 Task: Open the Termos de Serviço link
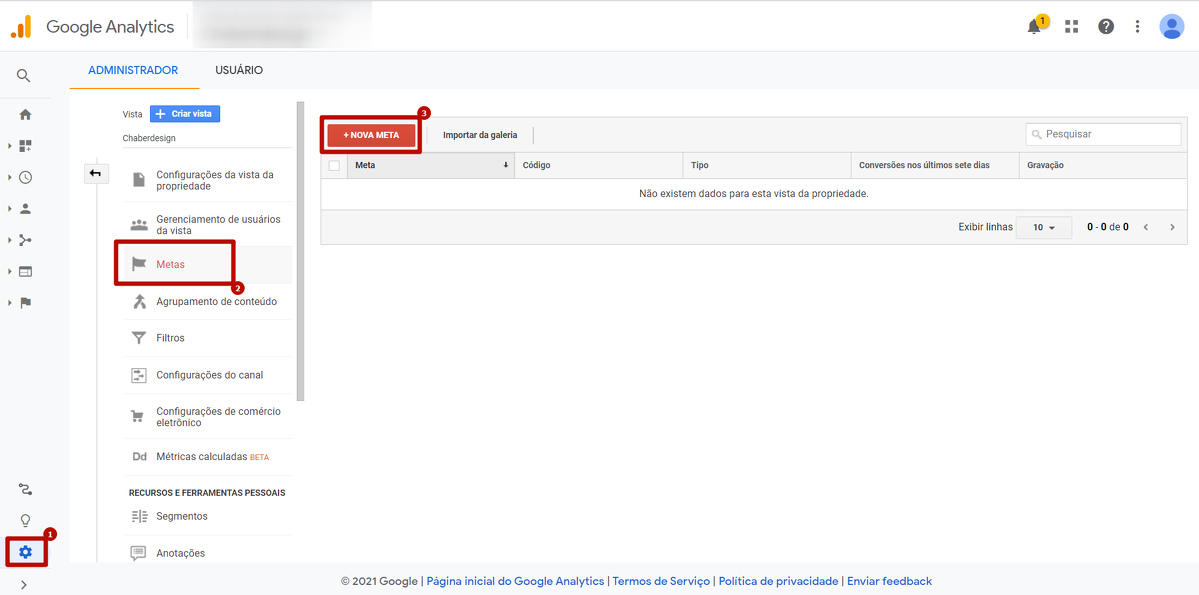pos(661,581)
